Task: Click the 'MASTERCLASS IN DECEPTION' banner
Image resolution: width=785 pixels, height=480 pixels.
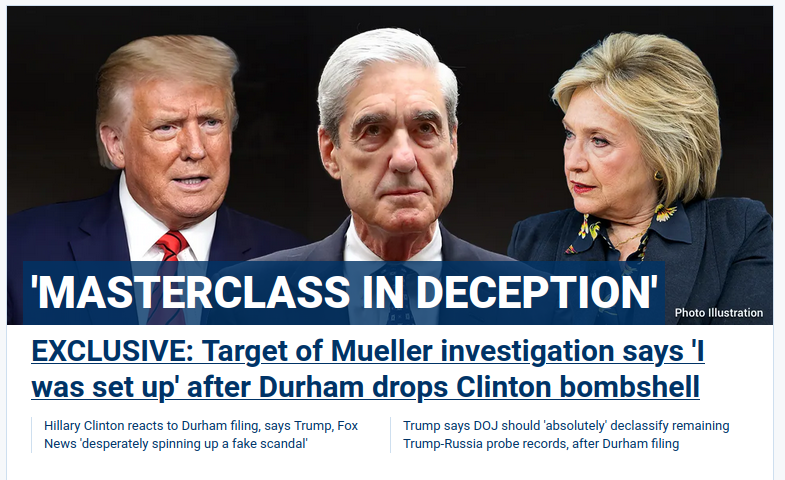Action: [x=343, y=293]
